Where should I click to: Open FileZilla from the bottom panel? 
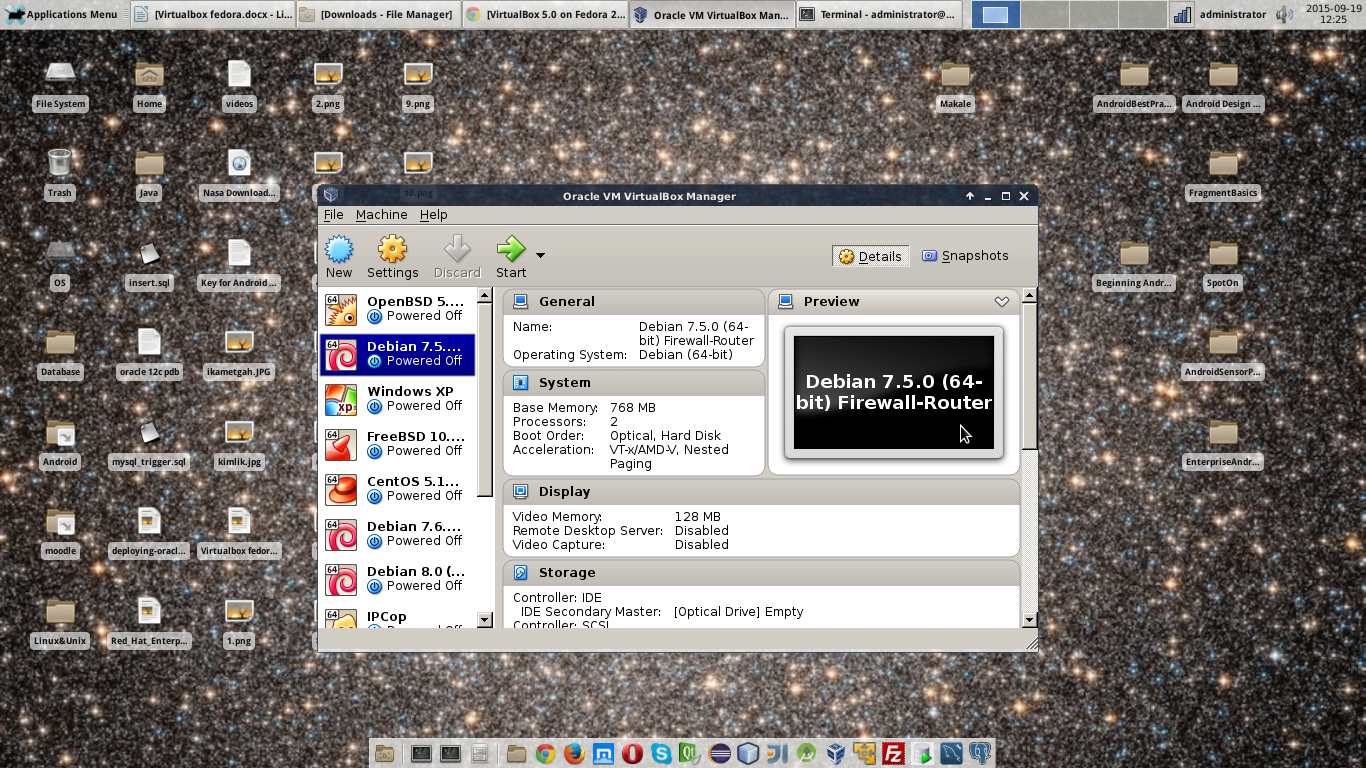893,754
